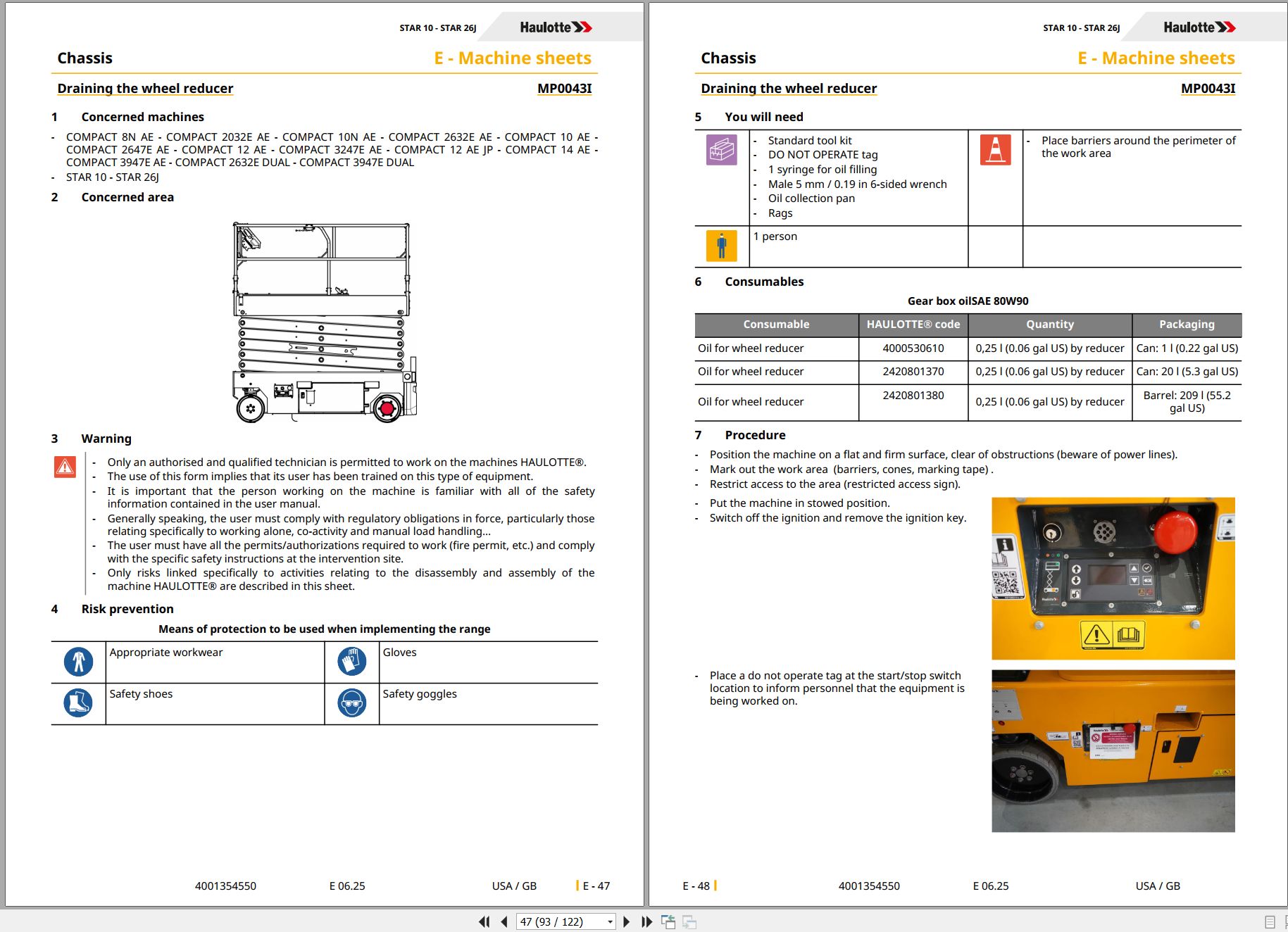This screenshot has width=1288, height=932.
Task: Click the 'Concerned machines' section heading
Action: pyautogui.click(x=142, y=117)
